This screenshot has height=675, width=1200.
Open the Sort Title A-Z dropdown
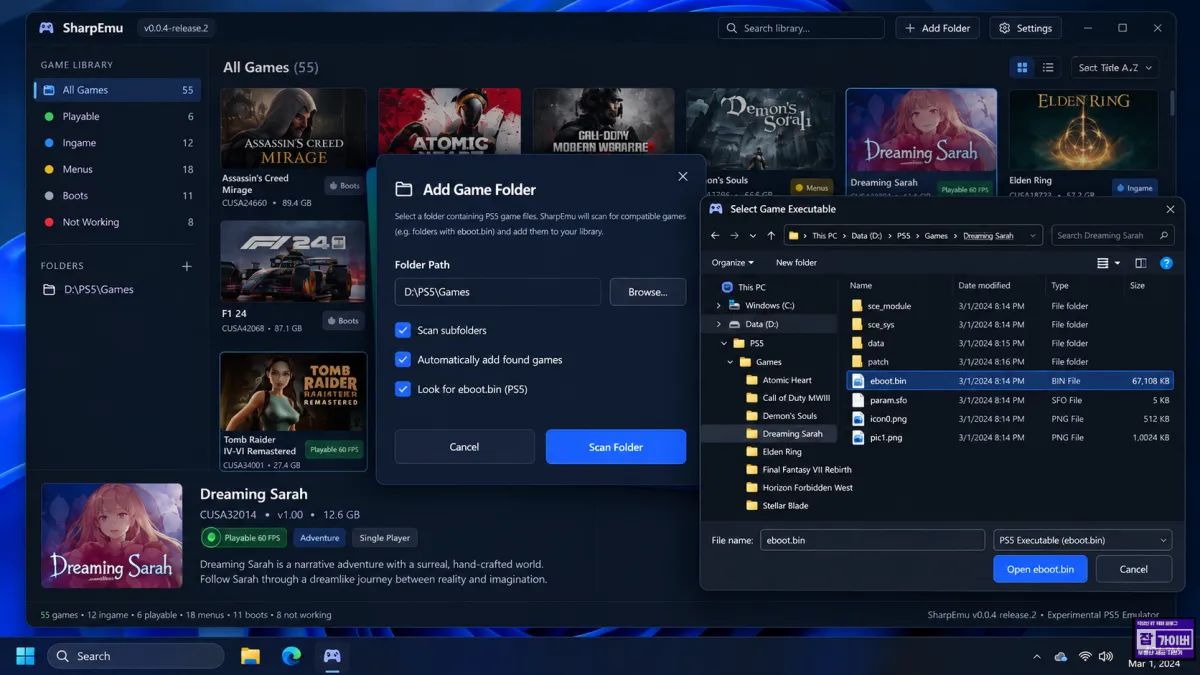pos(1115,68)
